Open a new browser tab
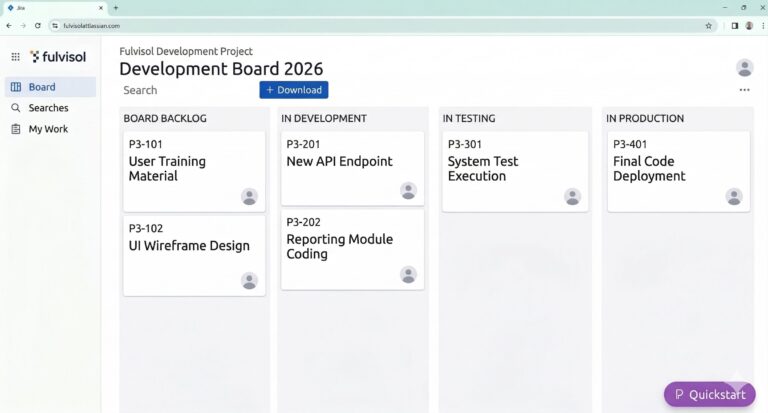The height and width of the screenshot is (413, 768). coord(115,7)
